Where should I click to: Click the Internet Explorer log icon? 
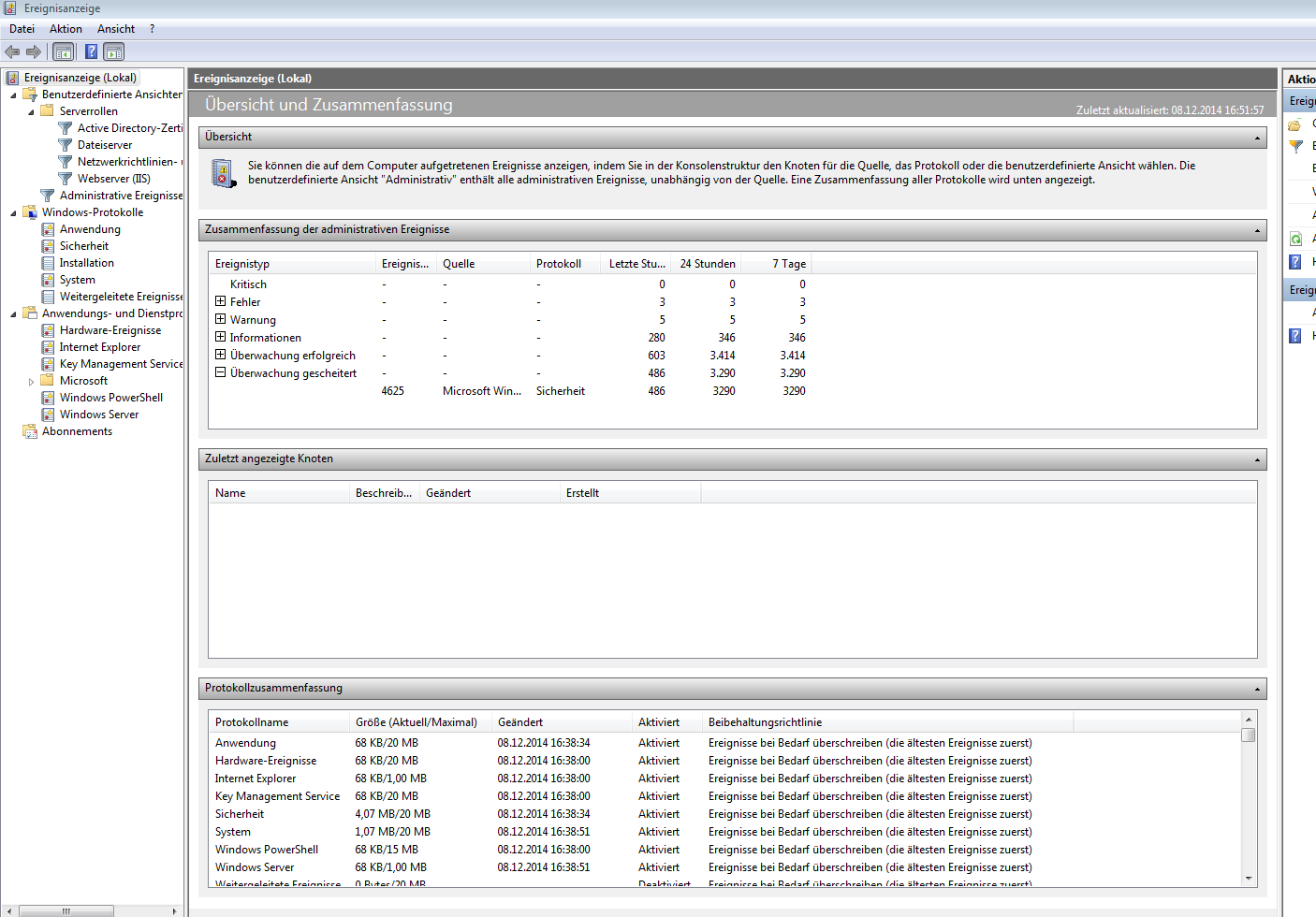[x=48, y=347]
